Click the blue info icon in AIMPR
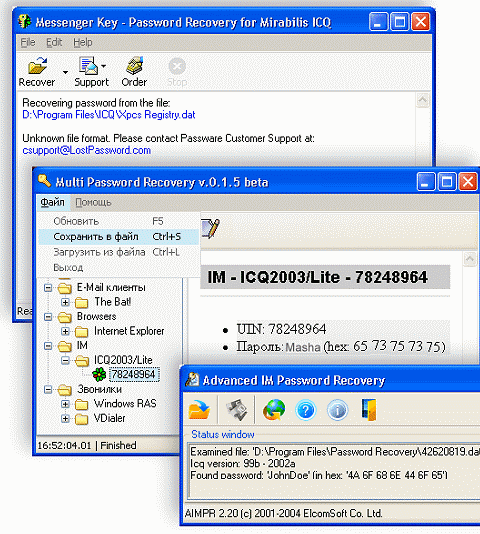Viewport: 480px width, 534px height. point(337,410)
